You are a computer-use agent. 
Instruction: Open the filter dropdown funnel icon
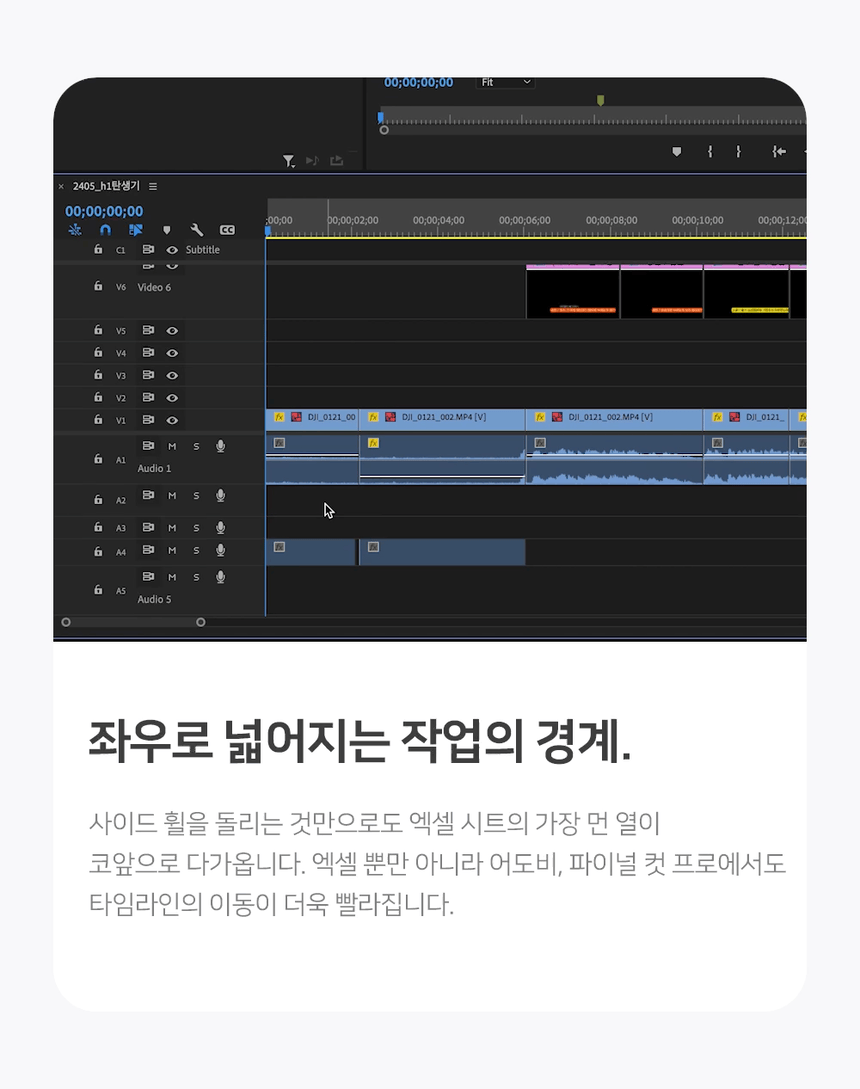pos(288,161)
